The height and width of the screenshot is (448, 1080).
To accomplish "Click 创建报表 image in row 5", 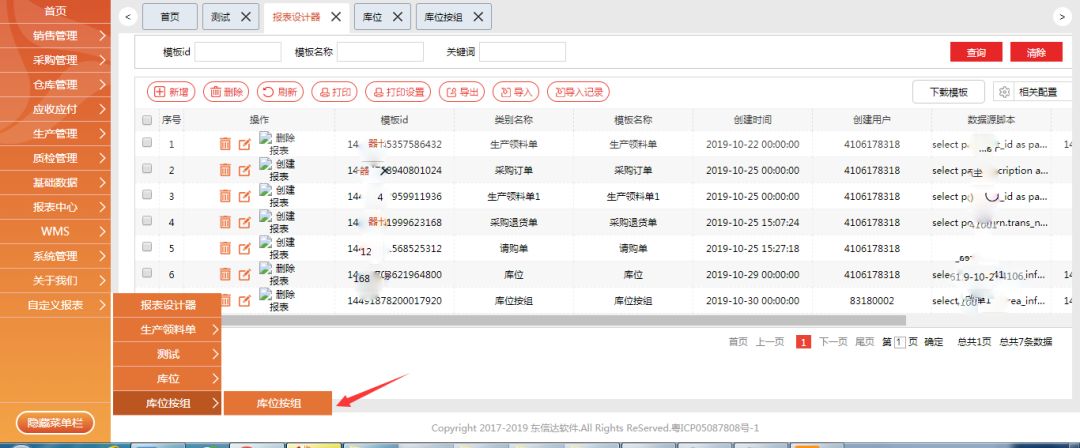I will click(x=278, y=248).
